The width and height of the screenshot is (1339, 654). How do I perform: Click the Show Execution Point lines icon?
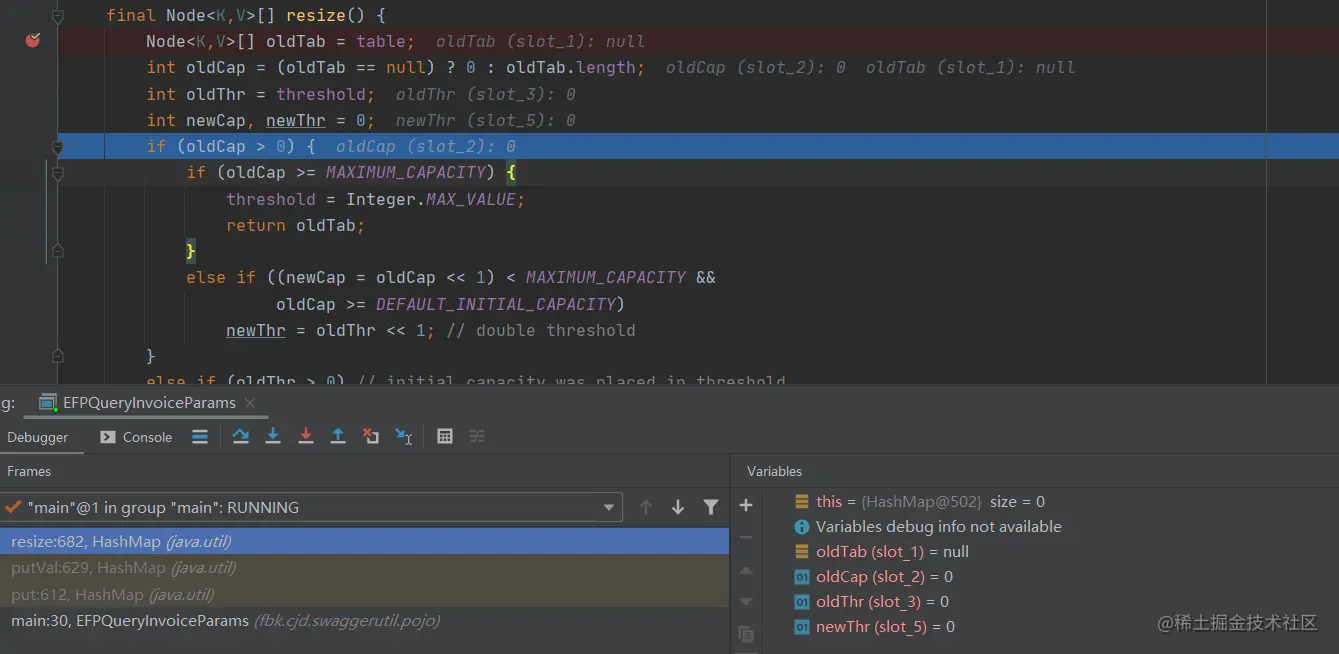[x=200, y=436]
